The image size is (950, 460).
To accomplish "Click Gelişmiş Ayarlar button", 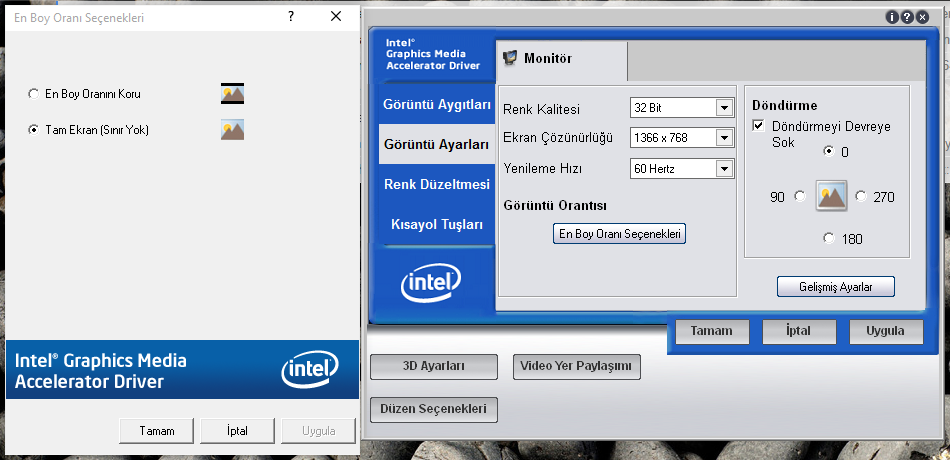I will click(835, 287).
